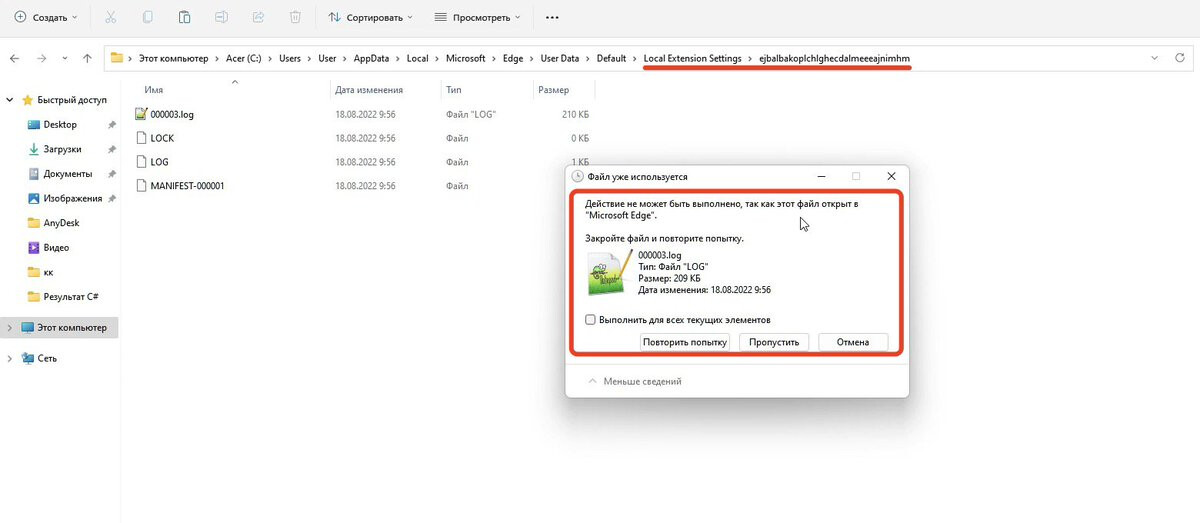1200x523 pixels.
Task: Navigate to Local Extension Settings breadcrumb
Action: pyautogui.click(x=693, y=59)
